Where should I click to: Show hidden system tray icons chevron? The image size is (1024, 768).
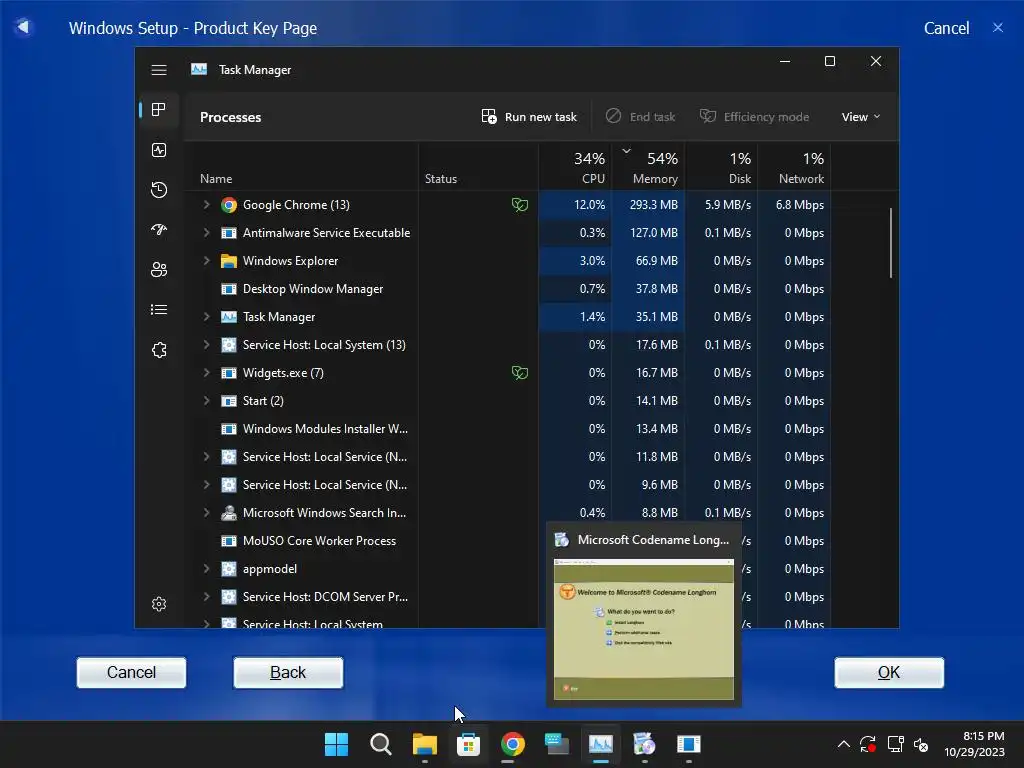pyautogui.click(x=844, y=744)
